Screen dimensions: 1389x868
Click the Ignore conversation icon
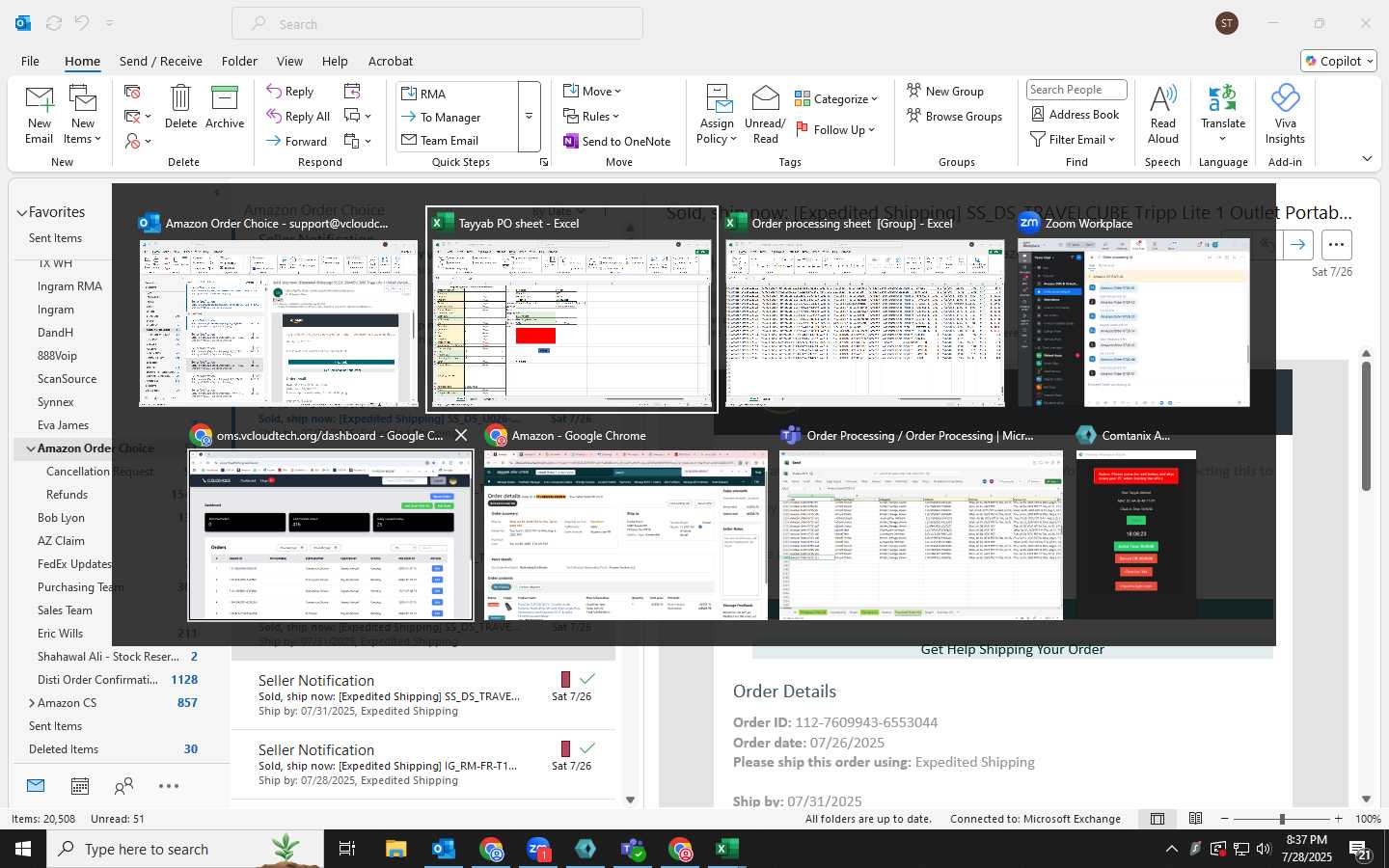pos(133,91)
